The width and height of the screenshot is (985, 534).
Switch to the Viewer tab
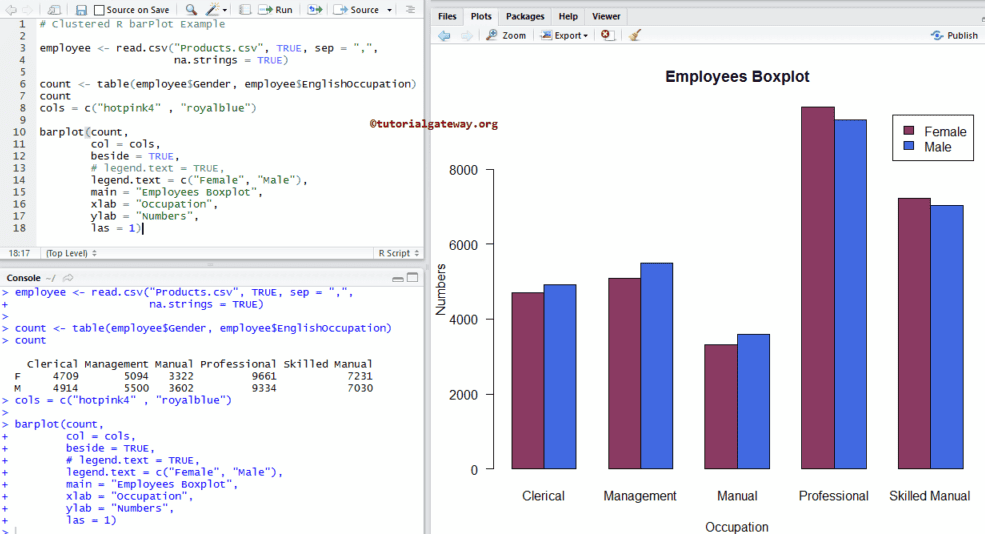[606, 16]
